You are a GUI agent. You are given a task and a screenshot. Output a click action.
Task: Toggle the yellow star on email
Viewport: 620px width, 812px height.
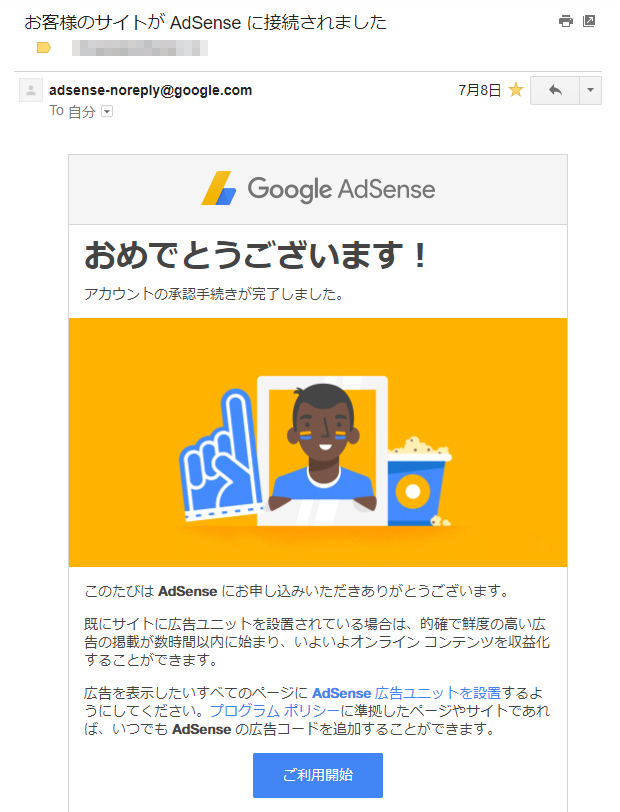coord(516,90)
